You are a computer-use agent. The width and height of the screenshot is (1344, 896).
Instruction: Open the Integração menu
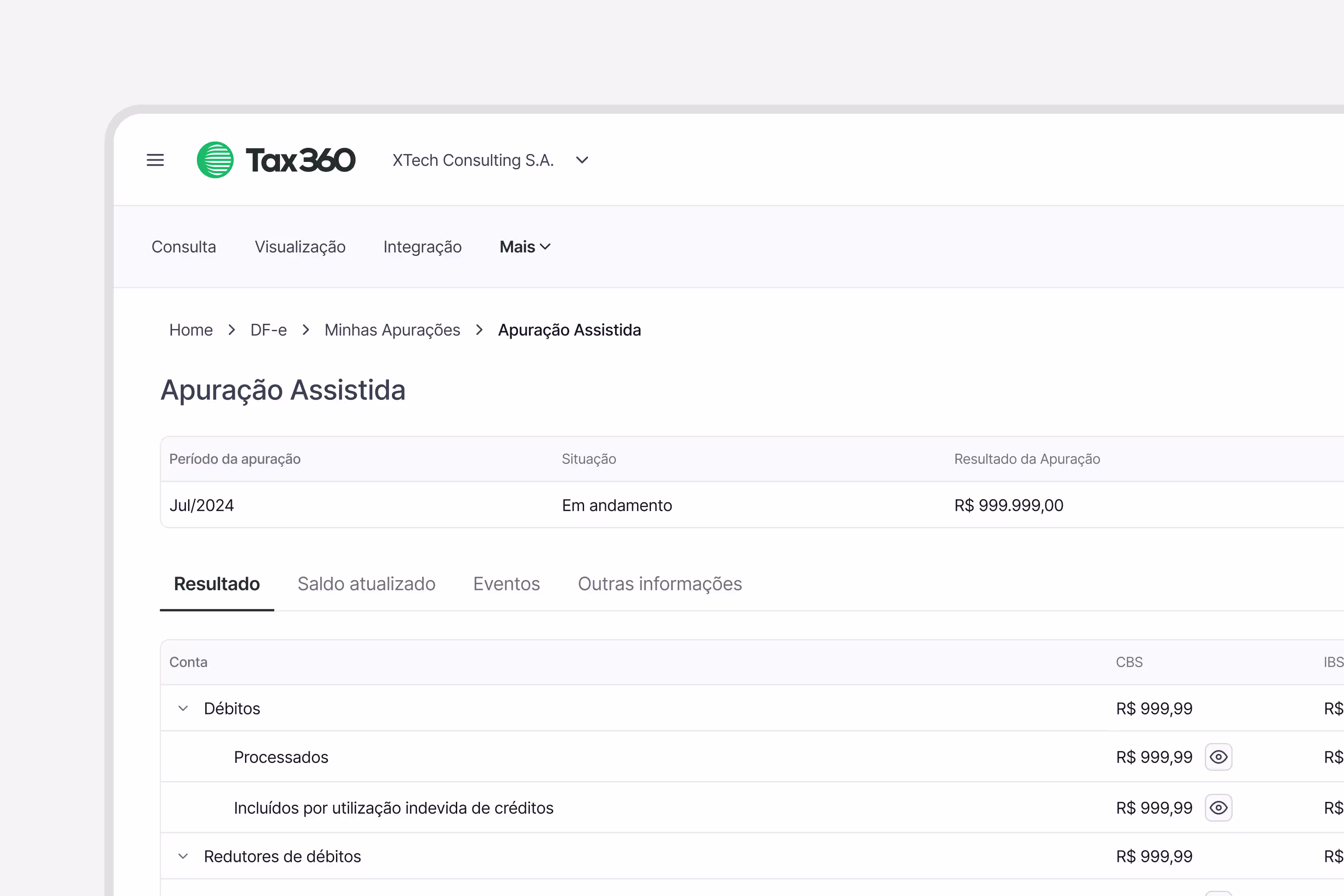point(422,246)
